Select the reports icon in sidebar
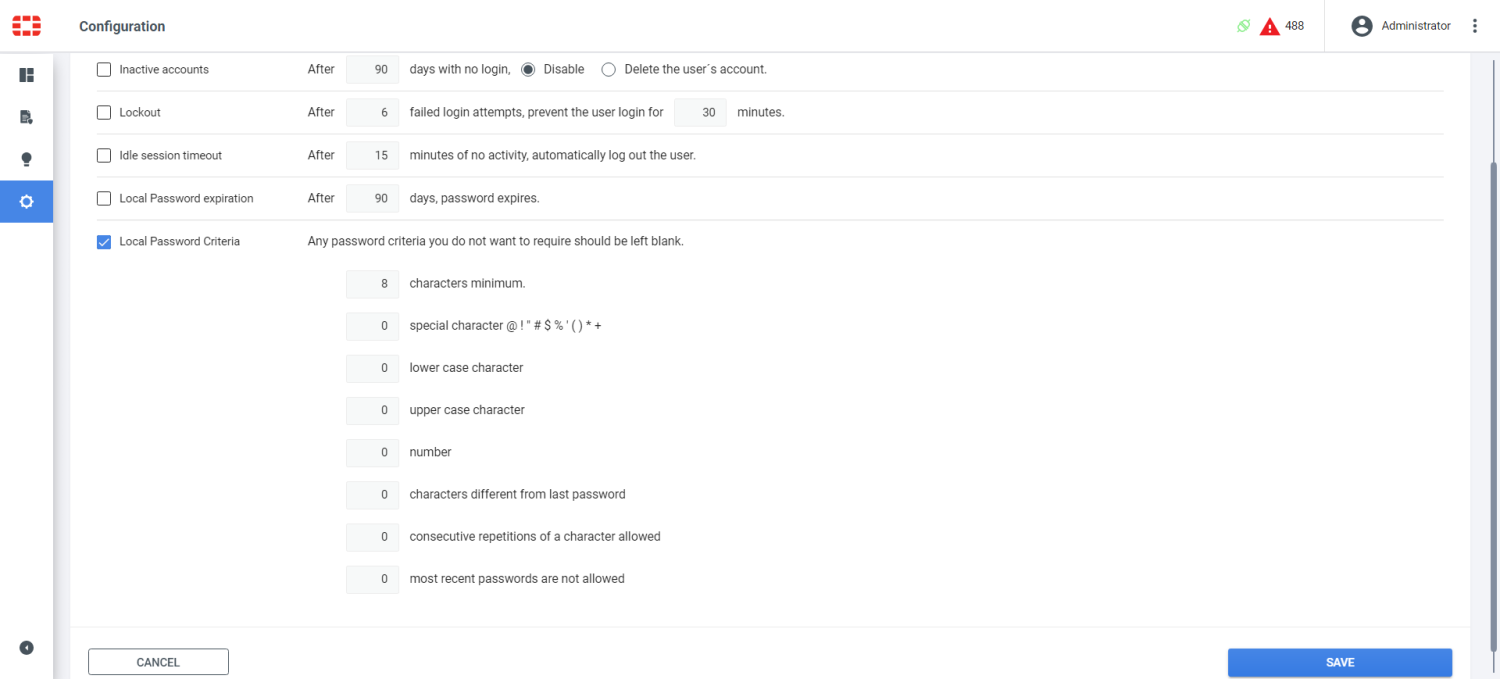The image size is (1500, 679). [26, 117]
